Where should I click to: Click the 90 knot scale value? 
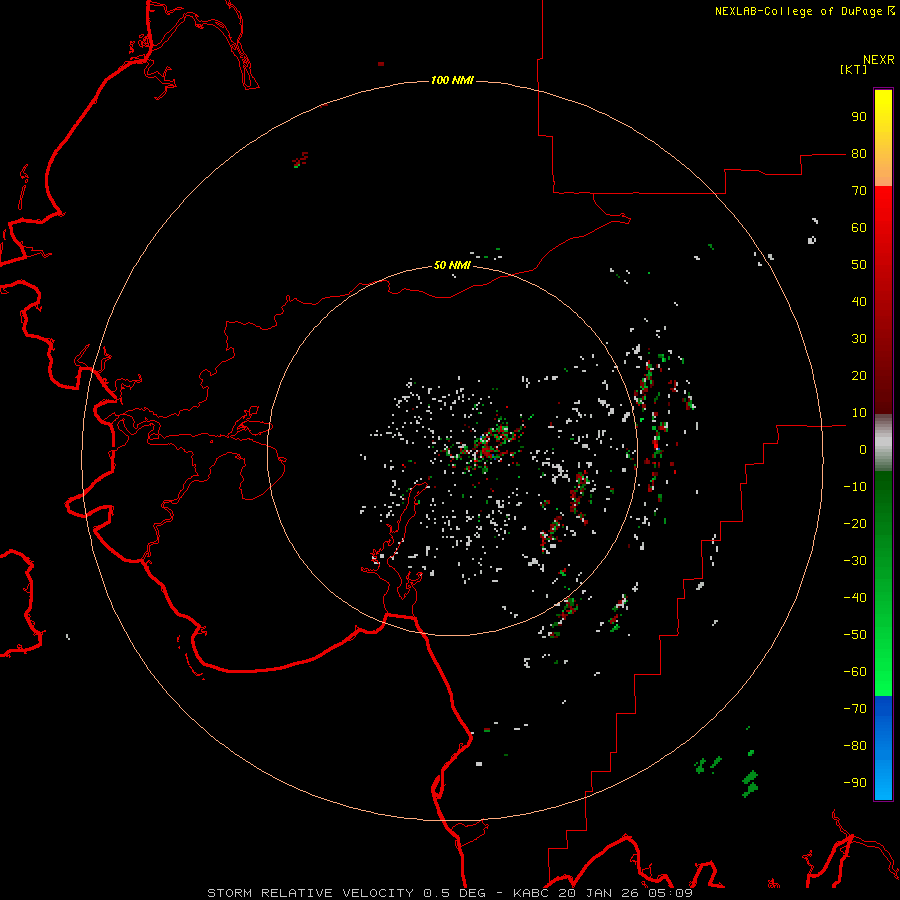tap(859, 117)
